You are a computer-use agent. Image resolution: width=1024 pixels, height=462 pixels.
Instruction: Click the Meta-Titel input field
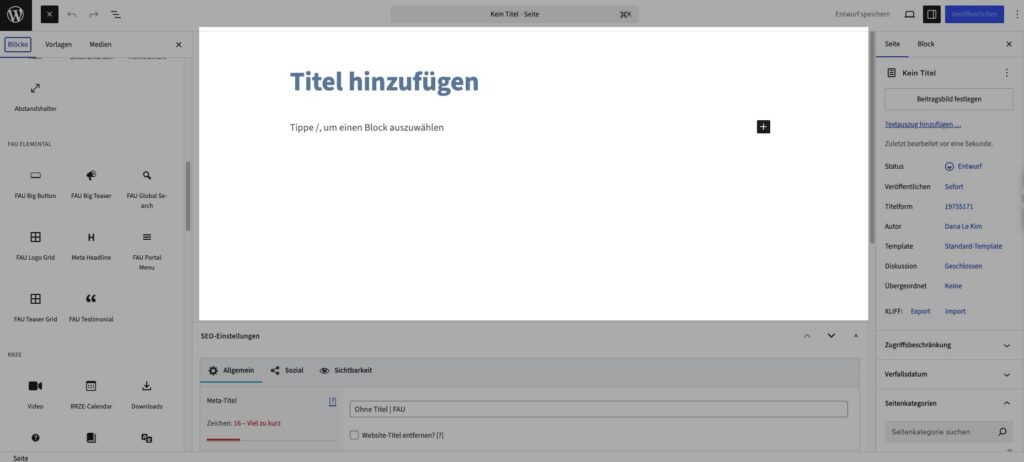coord(598,409)
